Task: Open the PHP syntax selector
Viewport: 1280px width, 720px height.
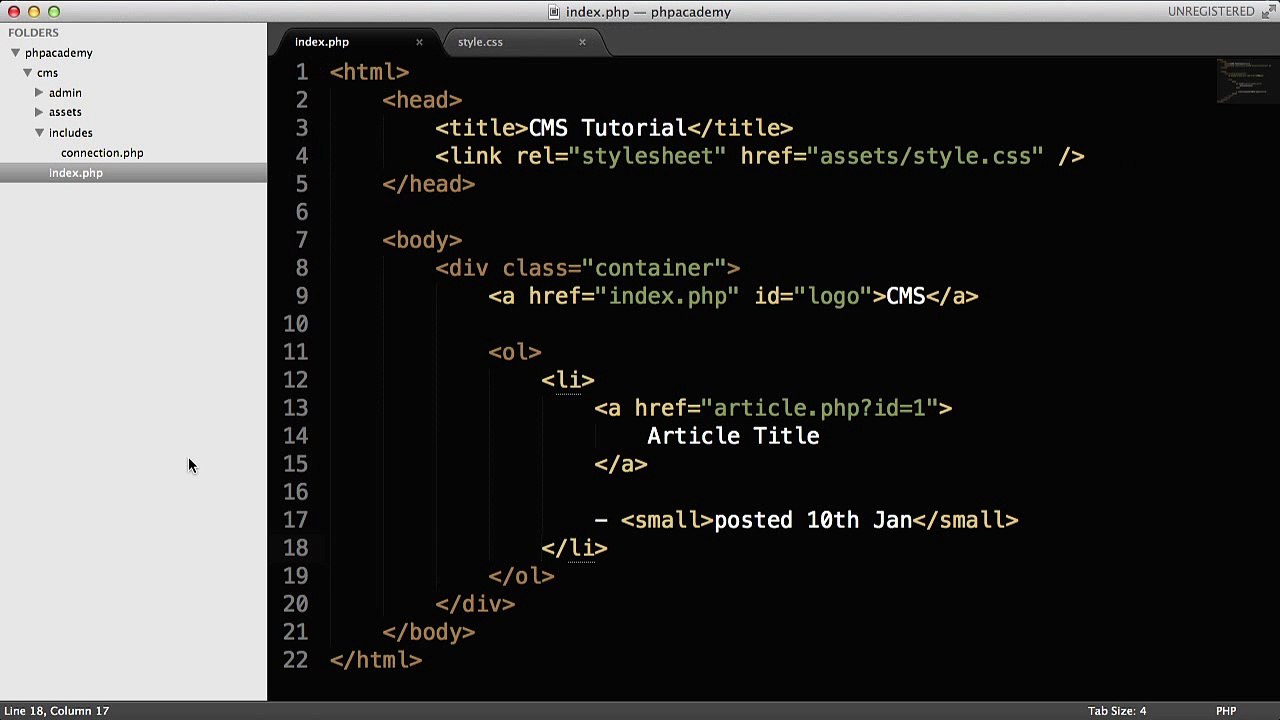Action: coord(1226,711)
